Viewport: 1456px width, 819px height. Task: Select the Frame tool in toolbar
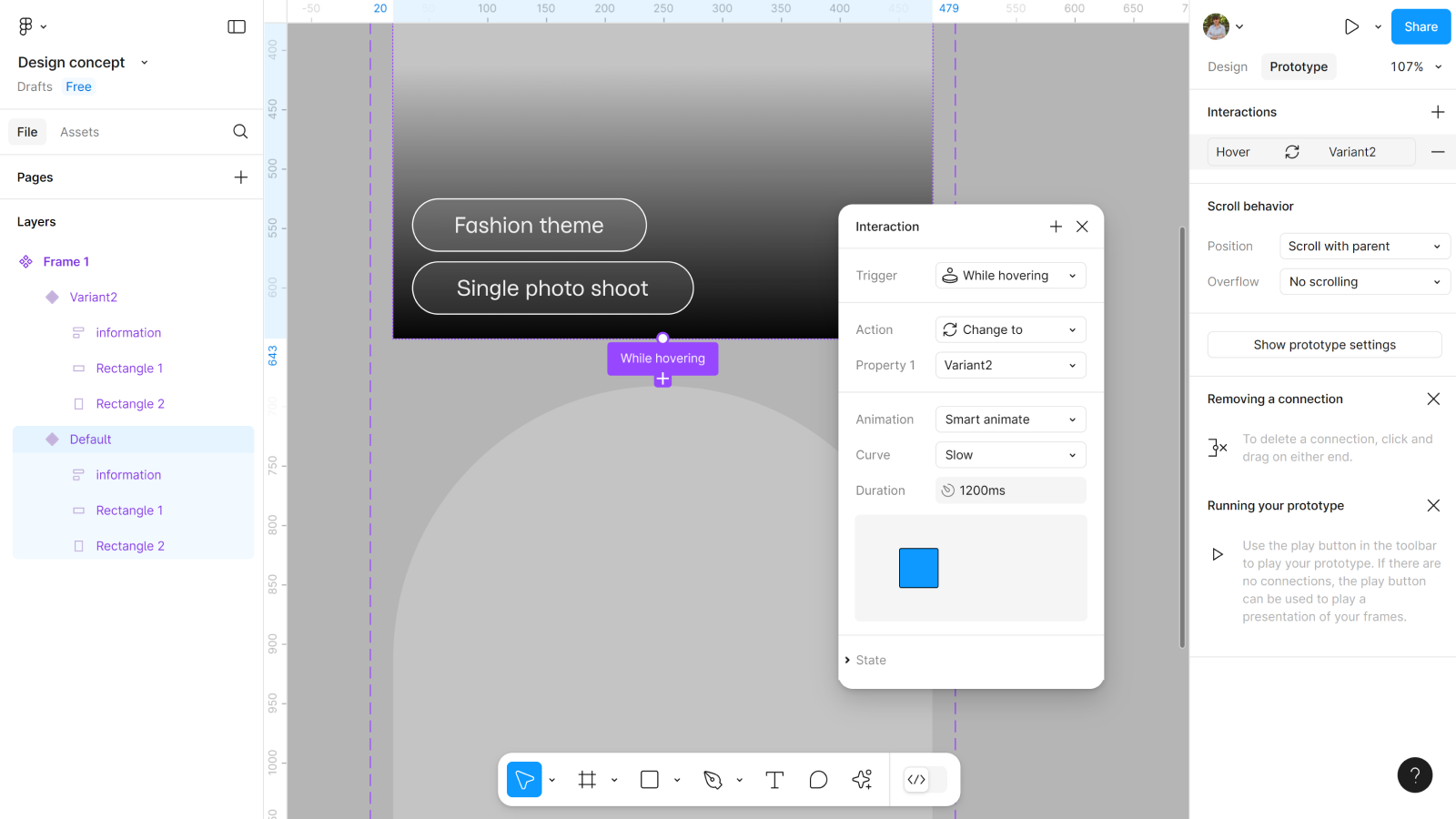tap(587, 780)
